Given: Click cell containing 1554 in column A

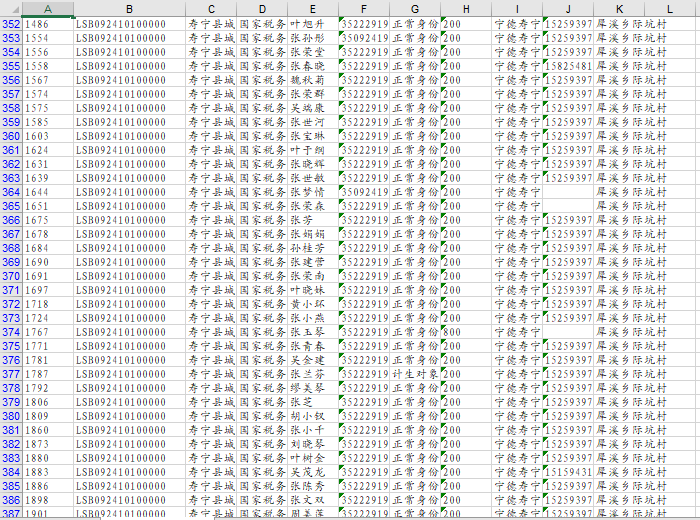Looking at the screenshot, I should (x=48, y=38).
